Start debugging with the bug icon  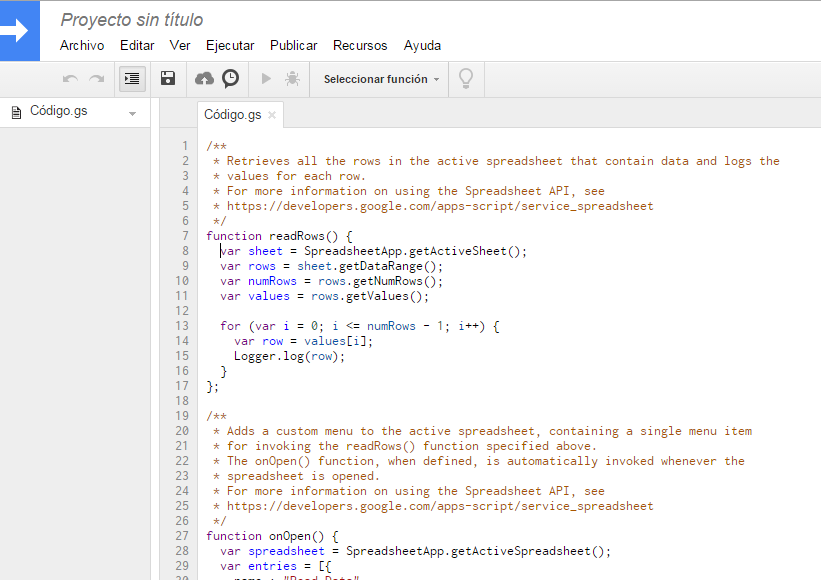[292, 79]
